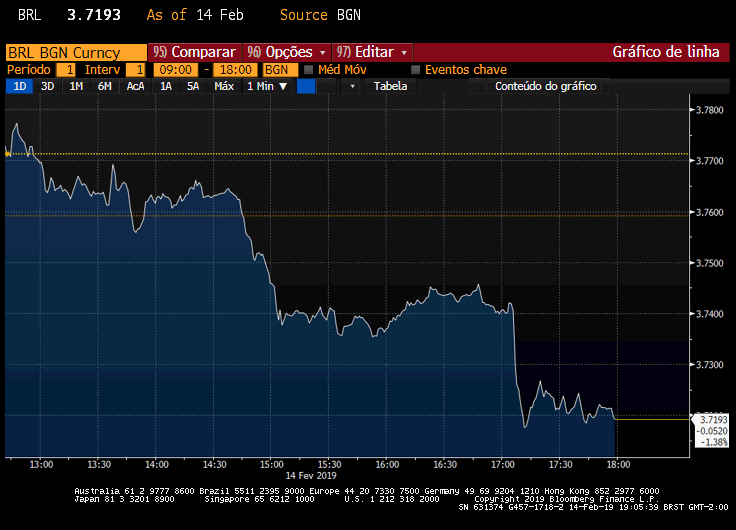Viewport: 736px width, 530px height.
Task: Click the dark chart style icon beside blue one
Action: pos(327,86)
